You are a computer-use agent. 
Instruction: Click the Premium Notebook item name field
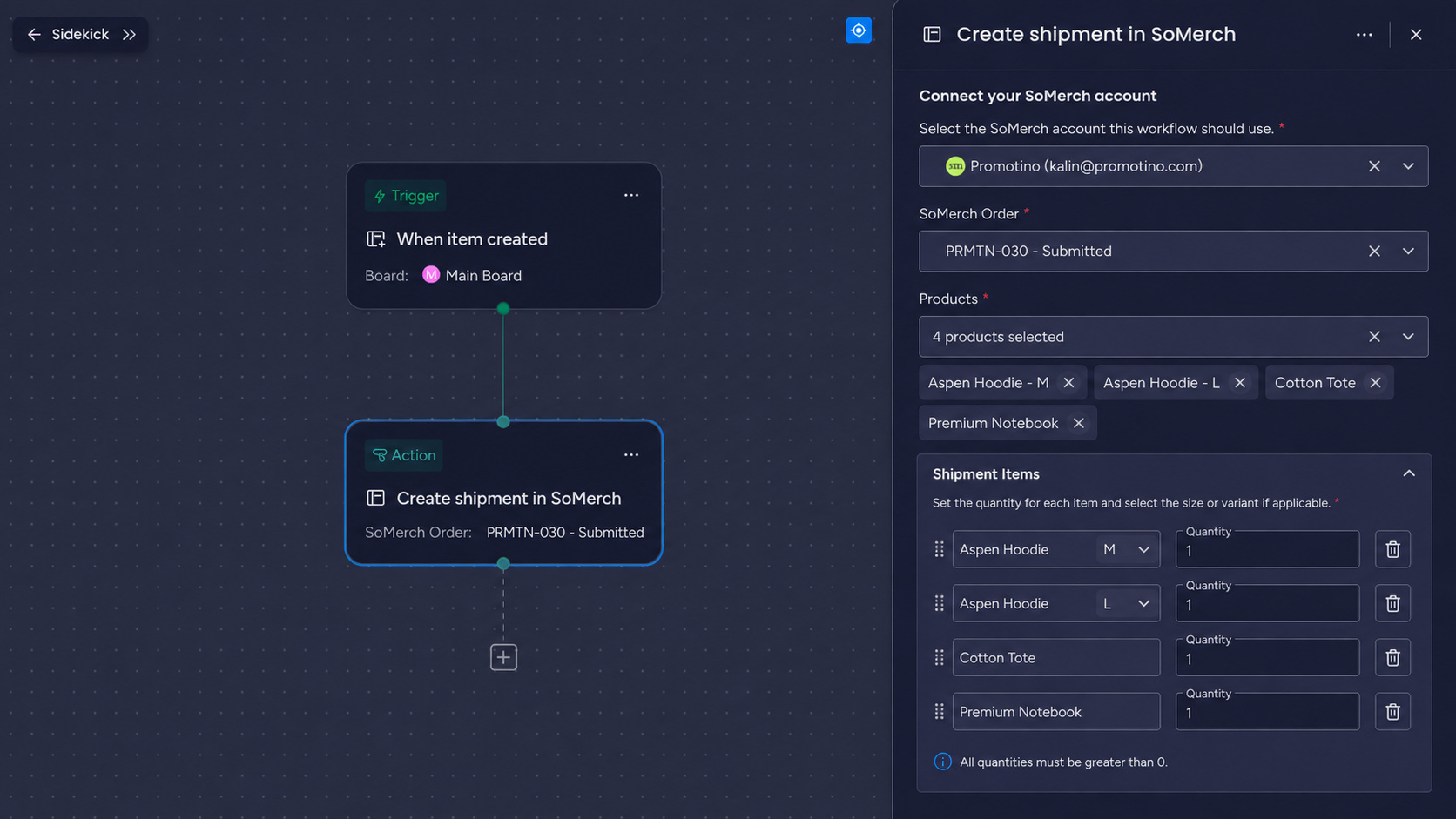(x=1056, y=711)
